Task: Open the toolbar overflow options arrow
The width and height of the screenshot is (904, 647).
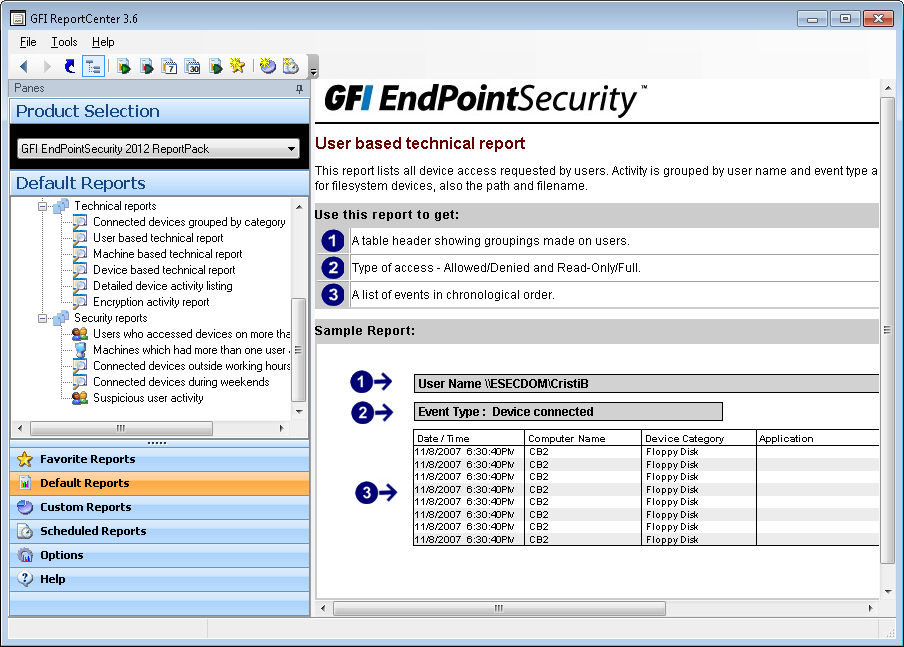Action: pyautogui.click(x=313, y=70)
